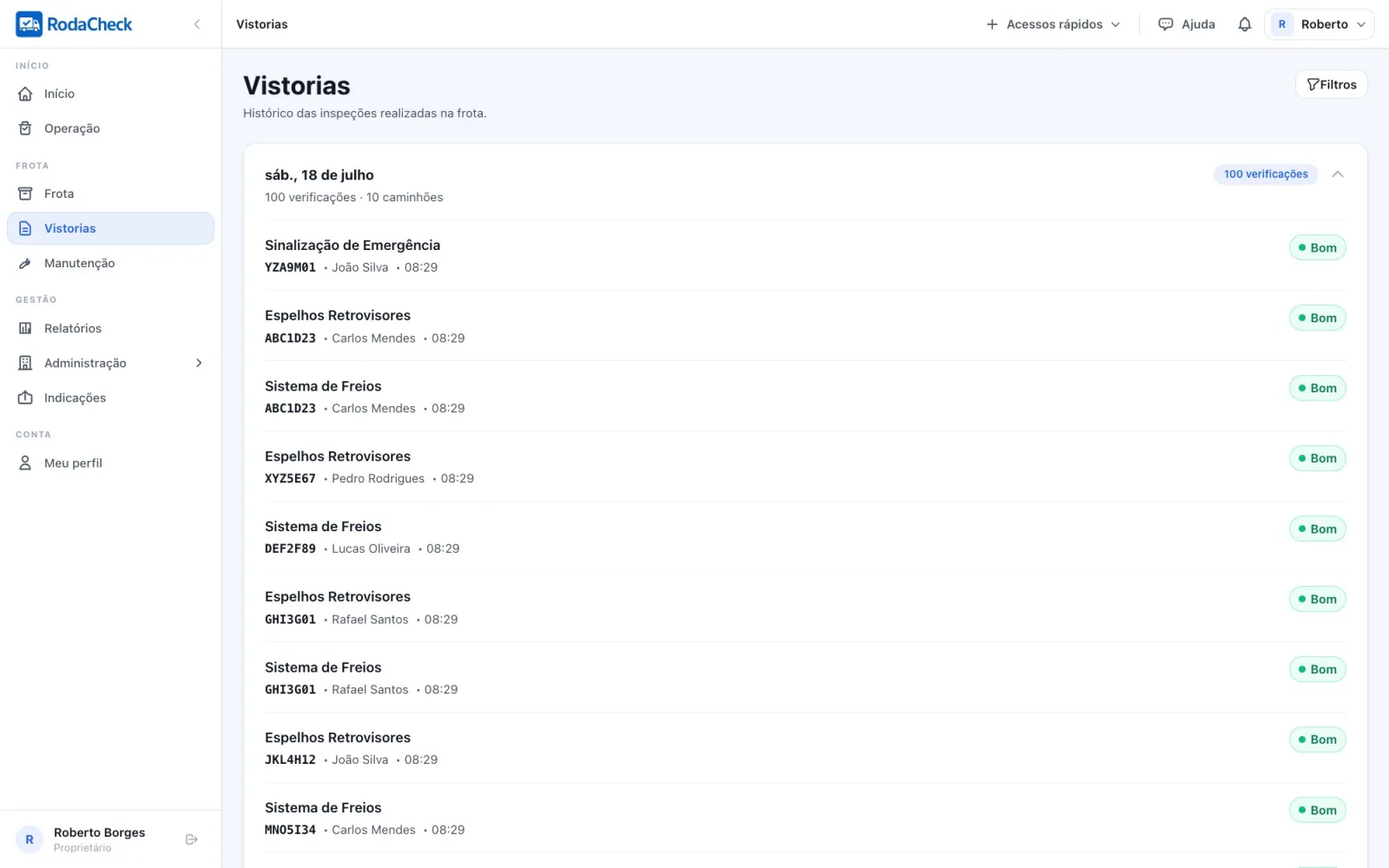The height and width of the screenshot is (868, 1389).
Task: Click the logout icon beside Roberto Borges
Action: (x=192, y=839)
